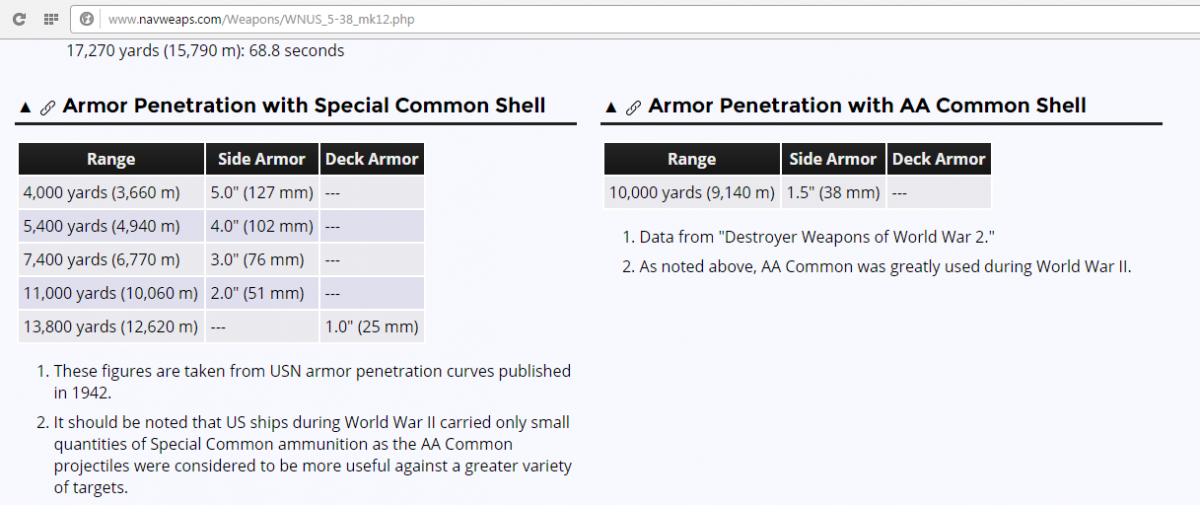Collapse the Special Common Shell section triangle
Screen dimensions: 1200x505
[x=25, y=107]
